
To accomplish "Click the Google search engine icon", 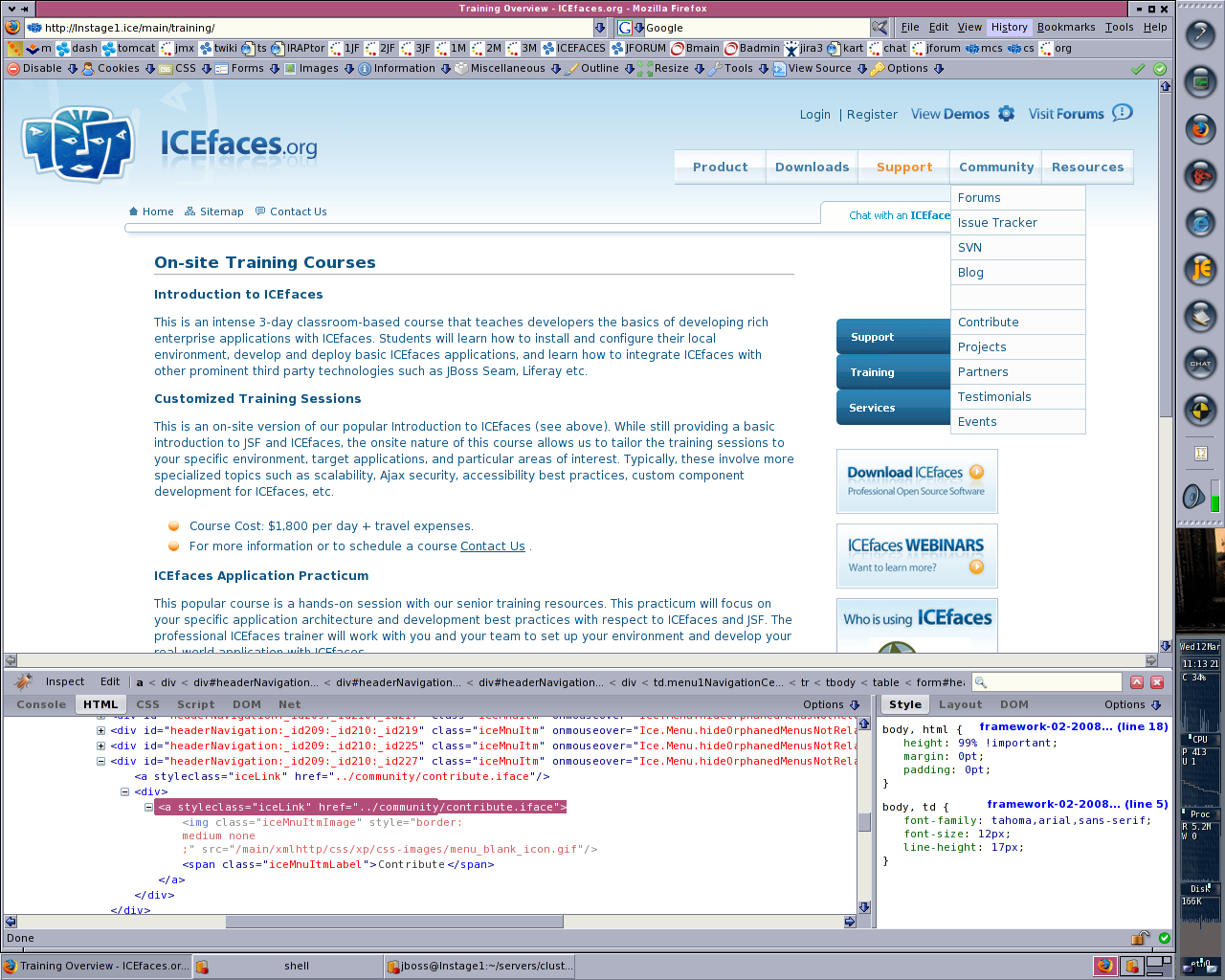I will pos(625,28).
